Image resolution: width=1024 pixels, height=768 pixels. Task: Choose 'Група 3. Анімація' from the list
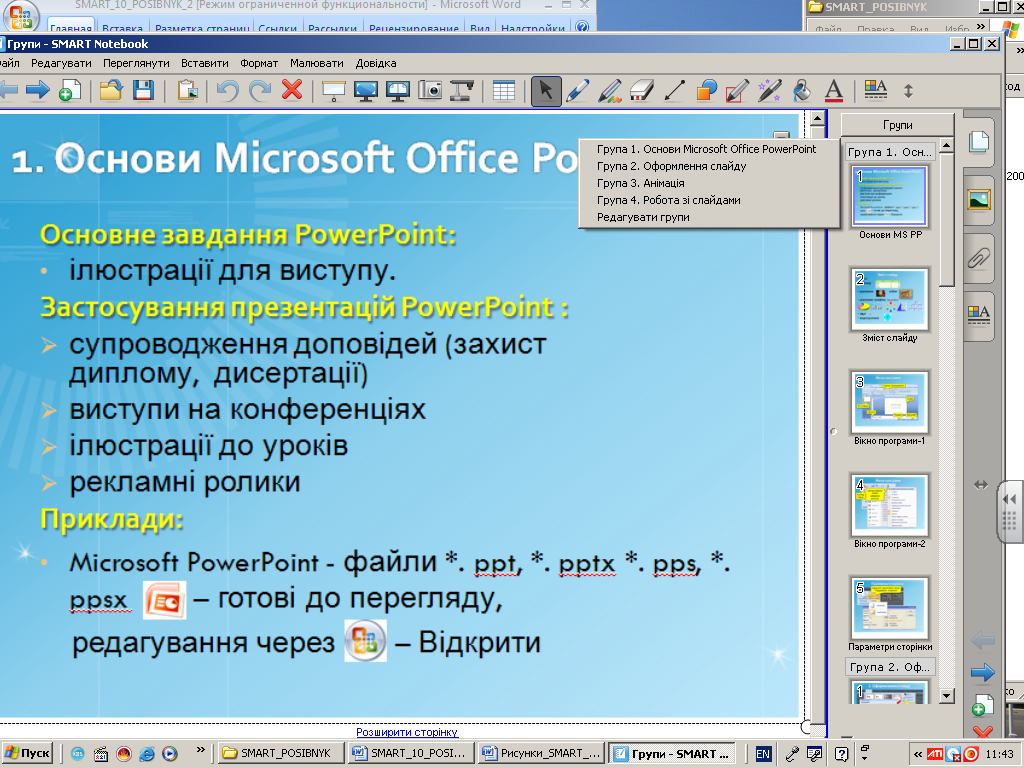641,183
